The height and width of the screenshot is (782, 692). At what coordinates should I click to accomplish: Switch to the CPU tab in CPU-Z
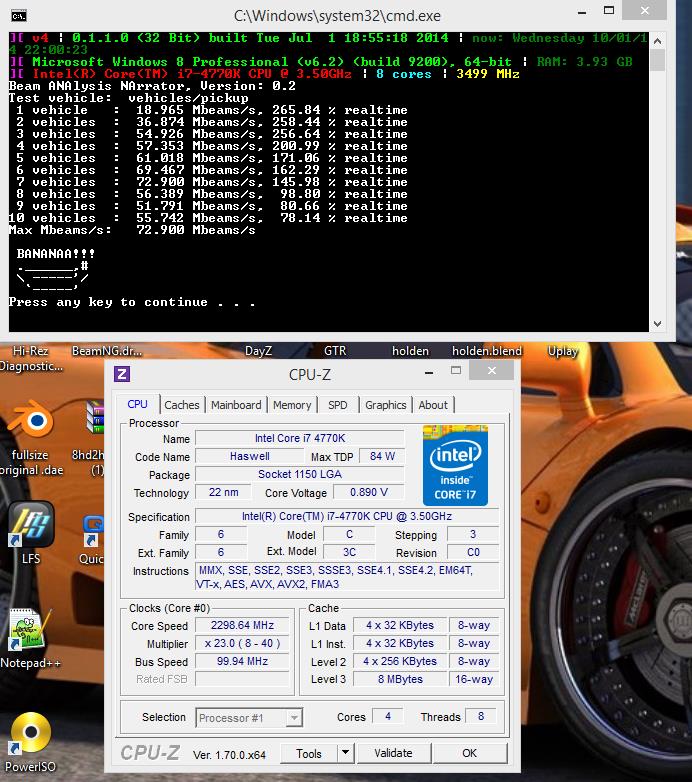pyautogui.click(x=138, y=404)
